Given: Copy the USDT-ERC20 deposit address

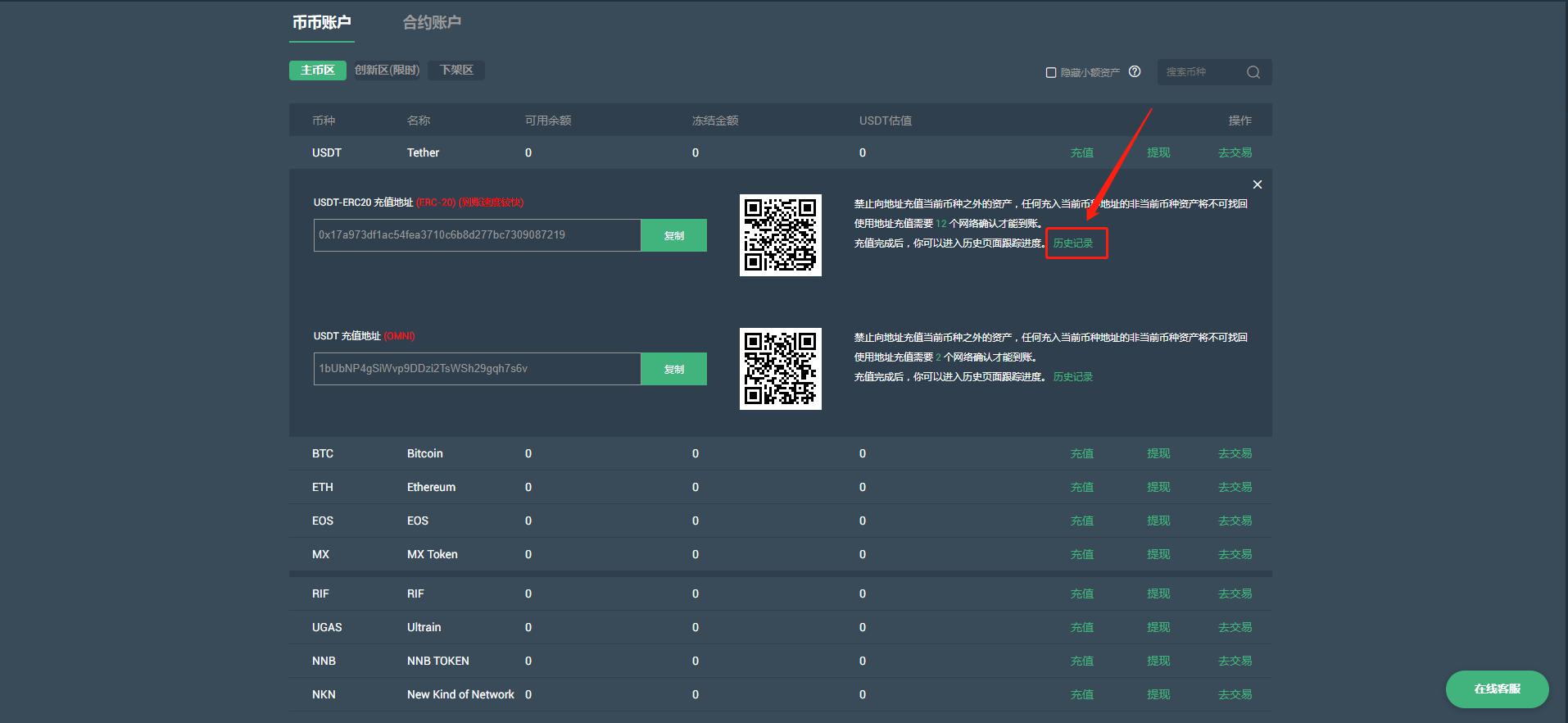Looking at the screenshot, I should click(x=674, y=235).
